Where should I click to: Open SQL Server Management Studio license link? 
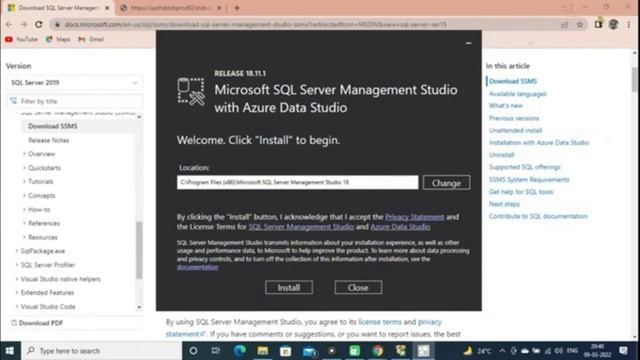(301, 227)
